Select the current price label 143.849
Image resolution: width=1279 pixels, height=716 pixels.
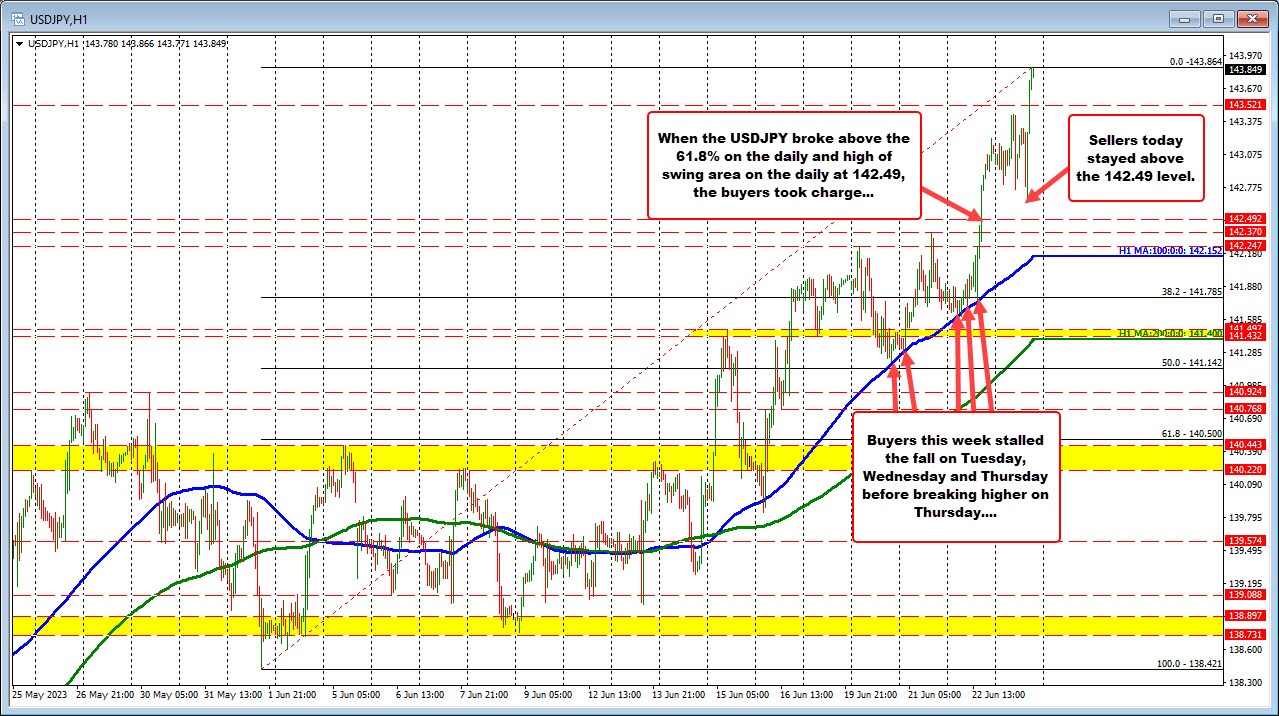(1244, 69)
